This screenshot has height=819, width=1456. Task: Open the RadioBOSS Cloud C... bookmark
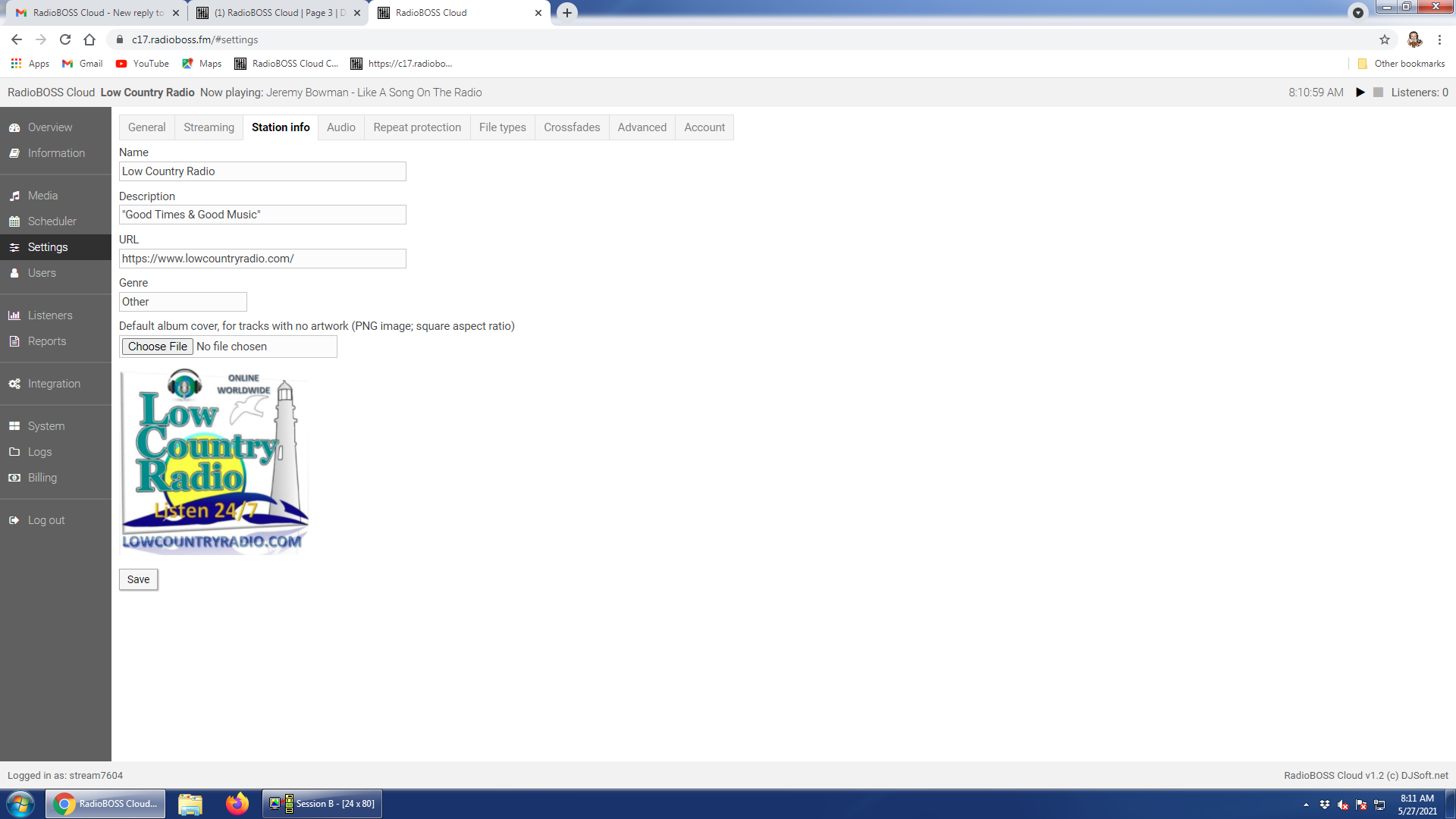click(287, 64)
